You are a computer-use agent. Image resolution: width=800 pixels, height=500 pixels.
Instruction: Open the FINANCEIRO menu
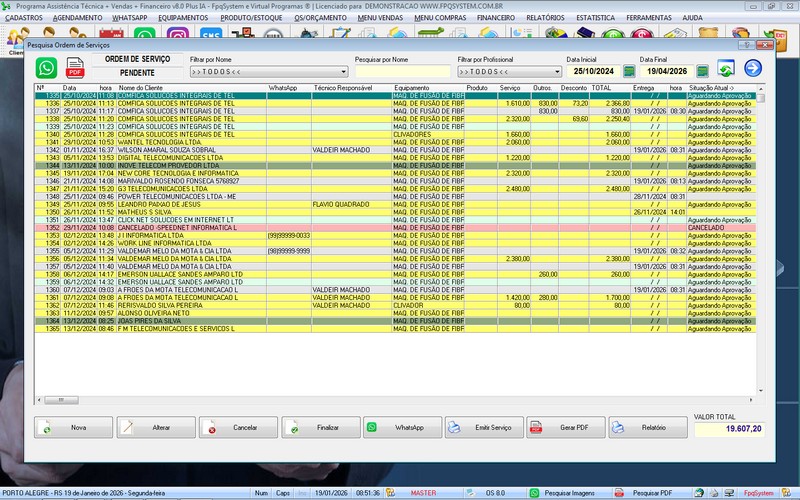(495, 18)
